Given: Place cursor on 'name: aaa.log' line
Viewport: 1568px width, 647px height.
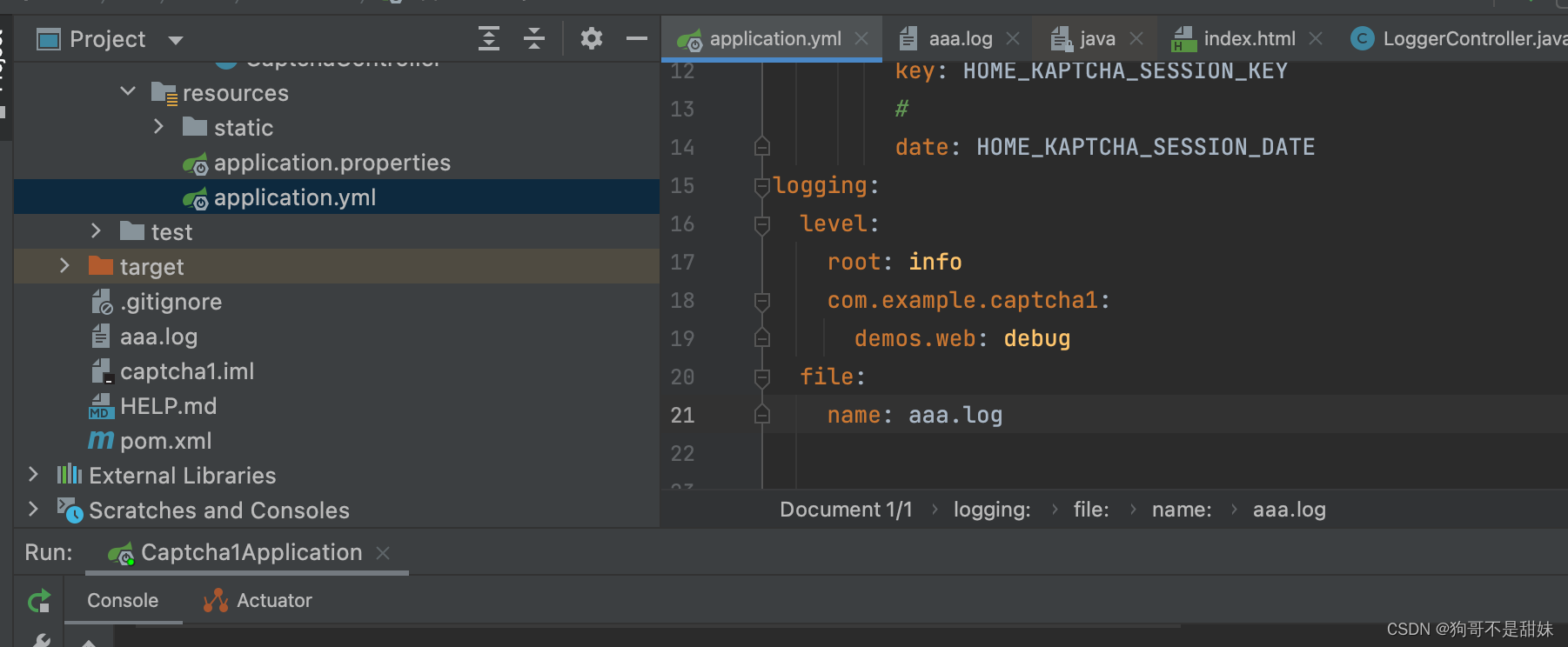Looking at the screenshot, I should [x=915, y=415].
